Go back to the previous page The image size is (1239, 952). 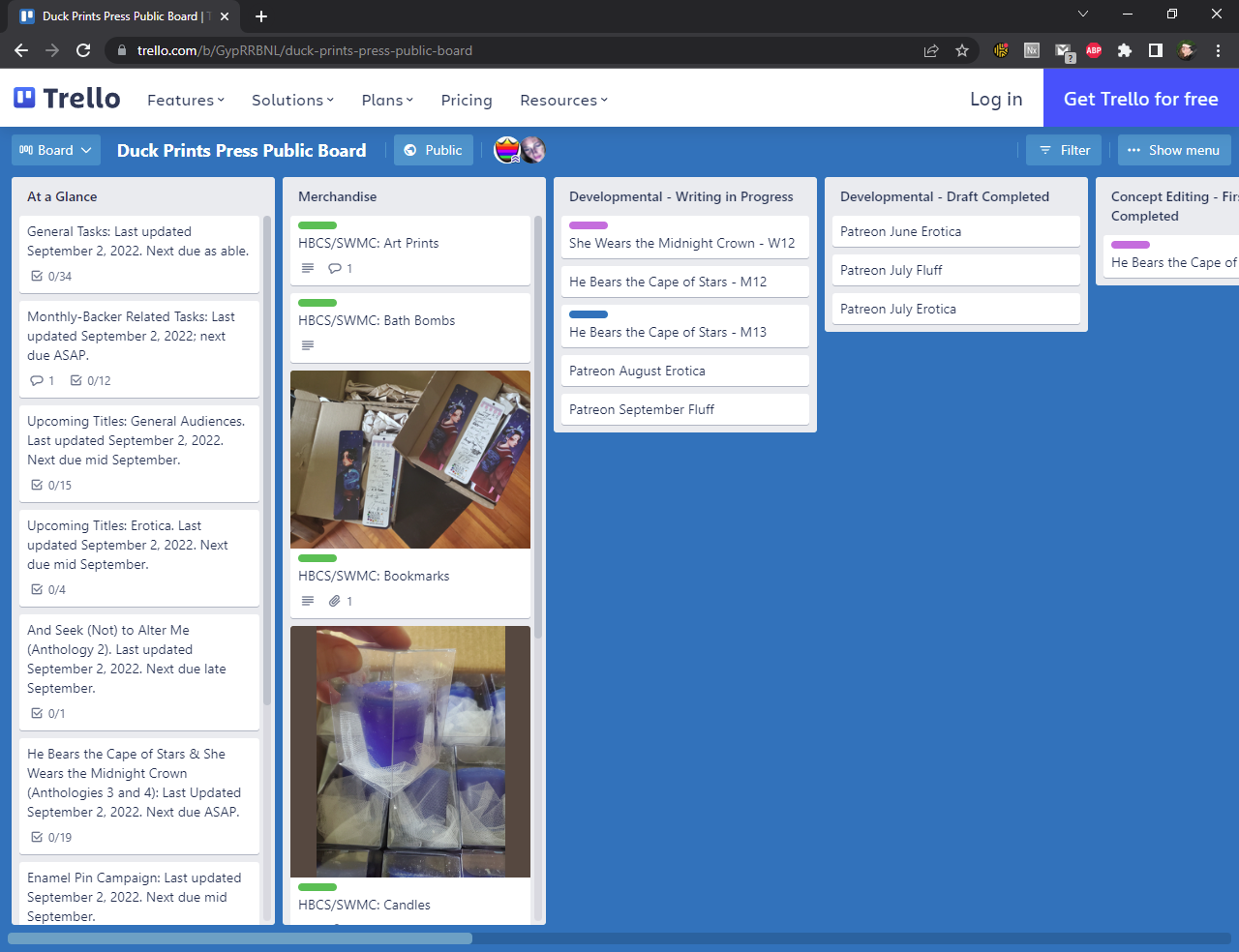click(x=21, y=50)
